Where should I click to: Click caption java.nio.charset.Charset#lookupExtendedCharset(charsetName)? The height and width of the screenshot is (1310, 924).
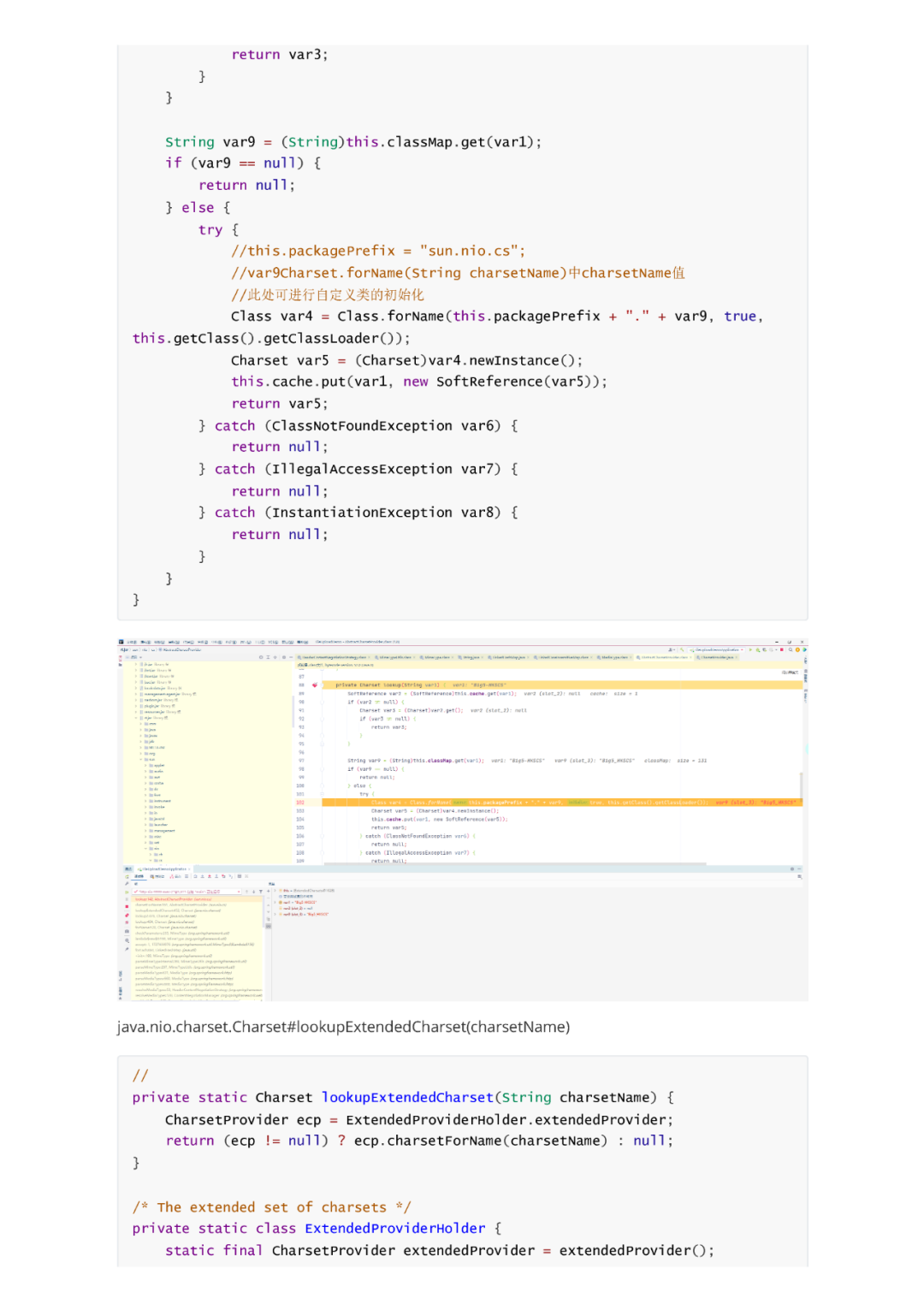[x=343, y=1027]
